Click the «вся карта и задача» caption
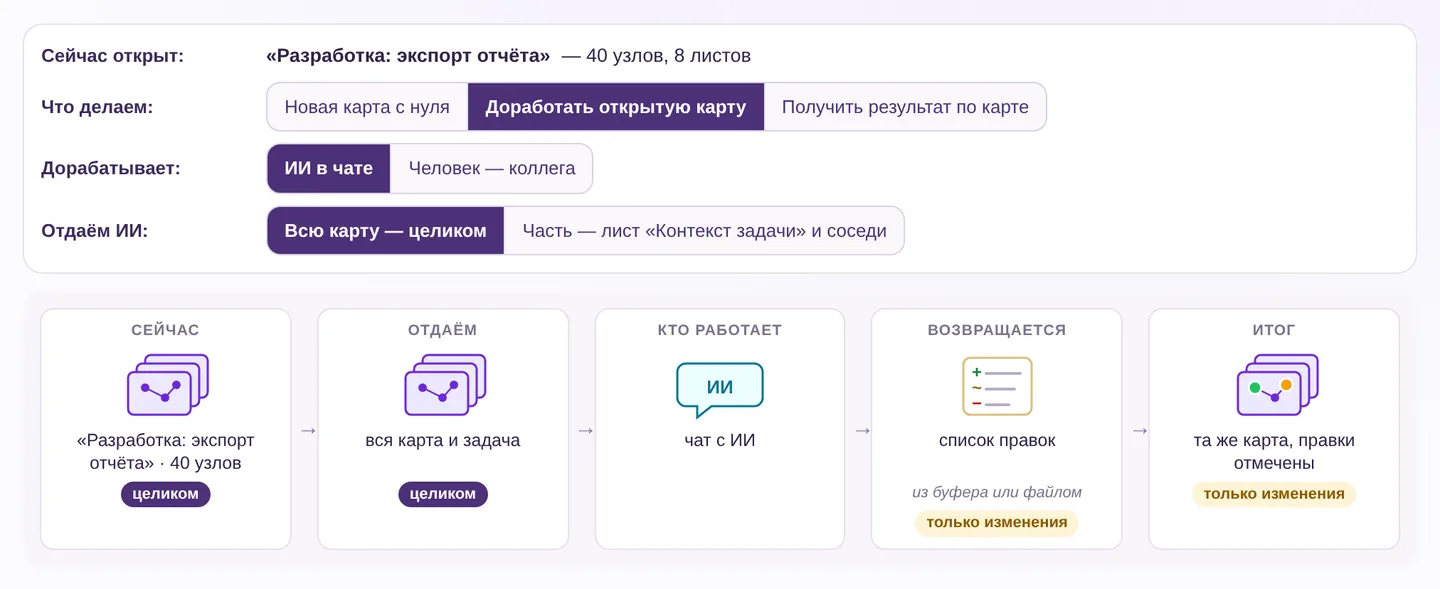The height and width of the screenshot is (589, 1440). point(443,440)
